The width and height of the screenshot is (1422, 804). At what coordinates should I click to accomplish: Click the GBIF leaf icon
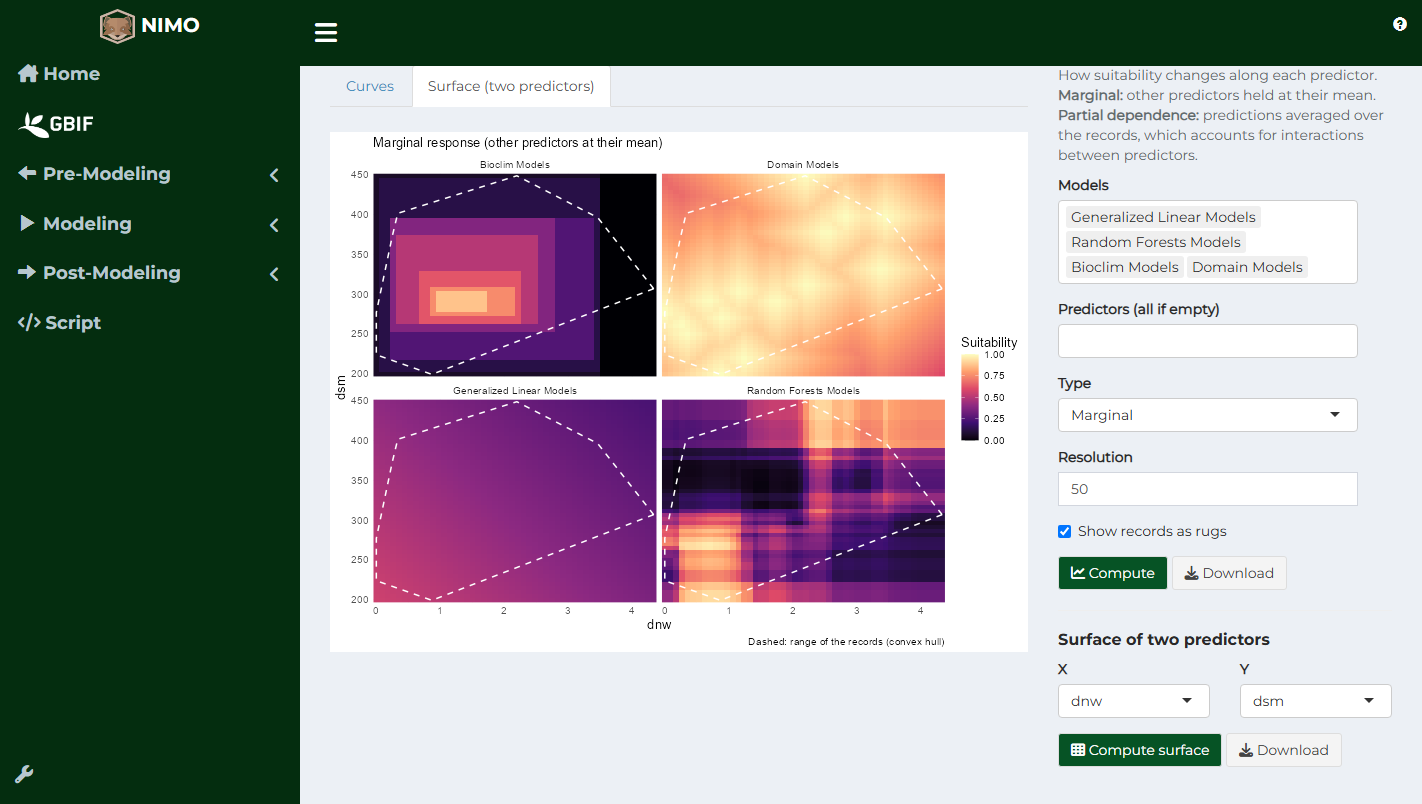(34, 124)
